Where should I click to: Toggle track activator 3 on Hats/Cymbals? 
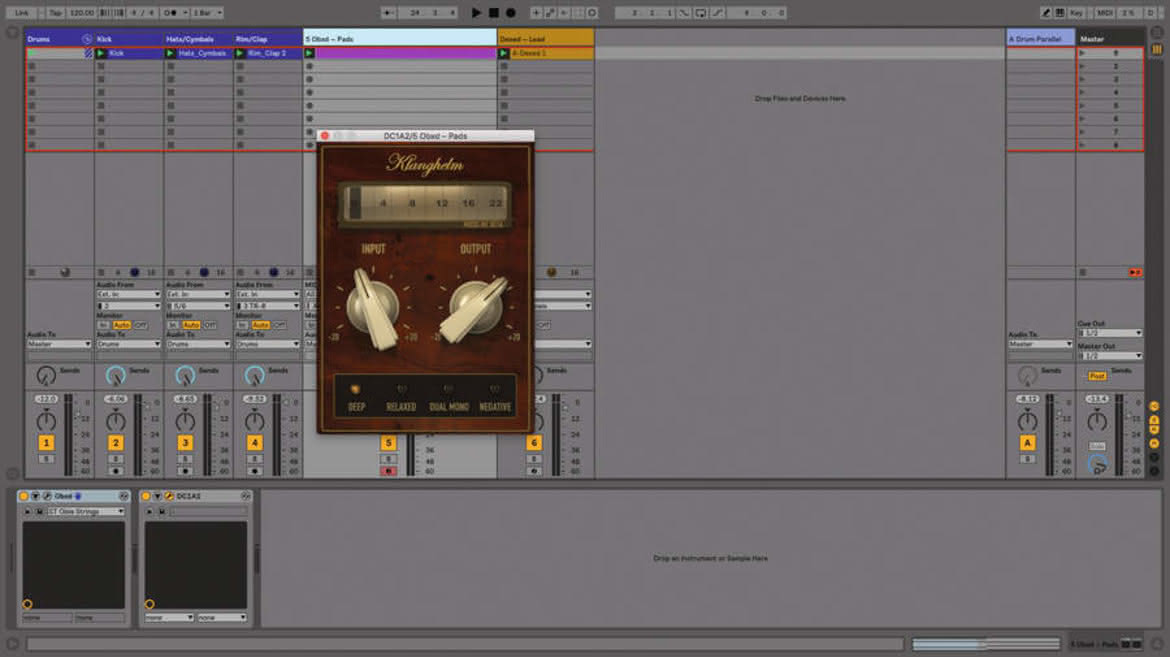click(185, 443)
